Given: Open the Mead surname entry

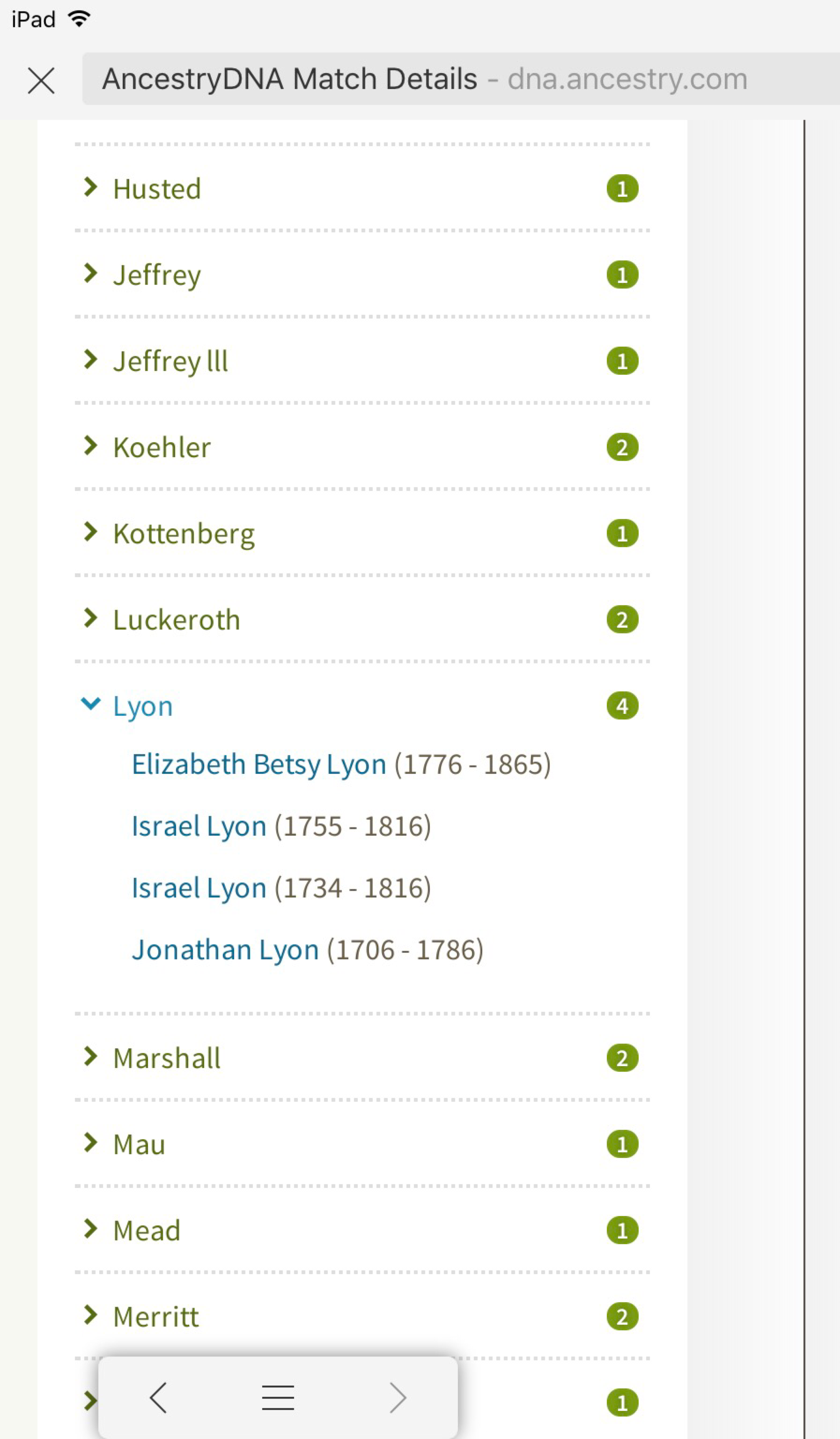Looking at the screenshot, I should pos(147,1231).
